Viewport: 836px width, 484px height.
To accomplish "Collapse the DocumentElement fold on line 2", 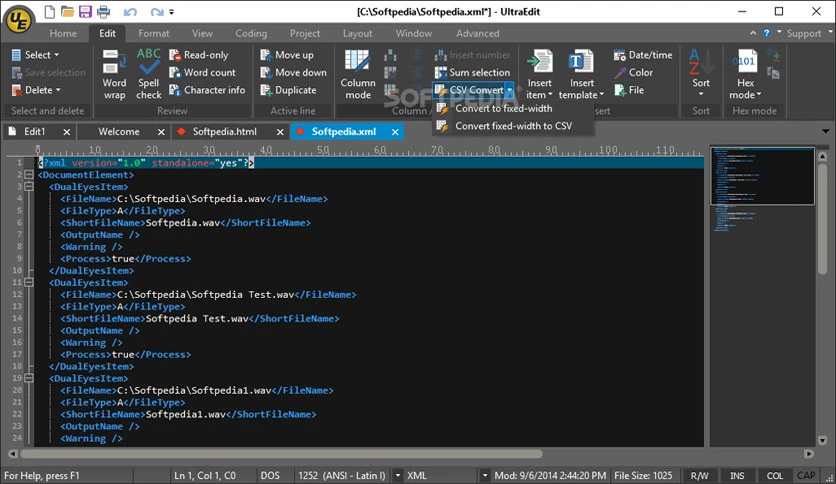I will (29, 175).
